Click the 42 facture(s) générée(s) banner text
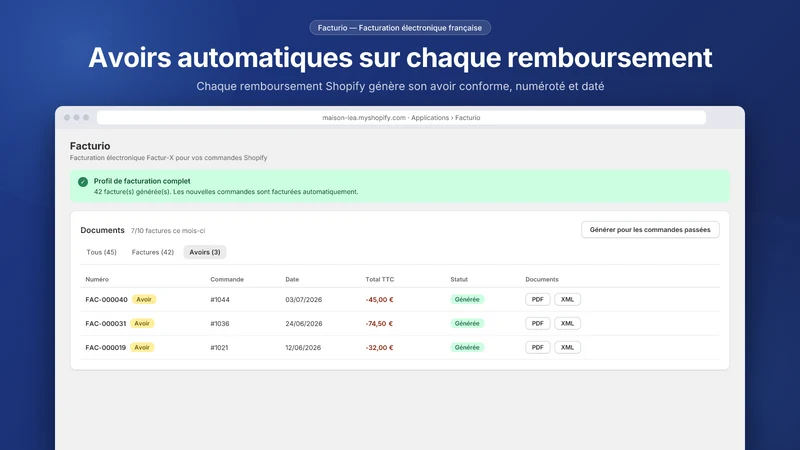This screenshot has width=800, height=450. pos(226,192)
